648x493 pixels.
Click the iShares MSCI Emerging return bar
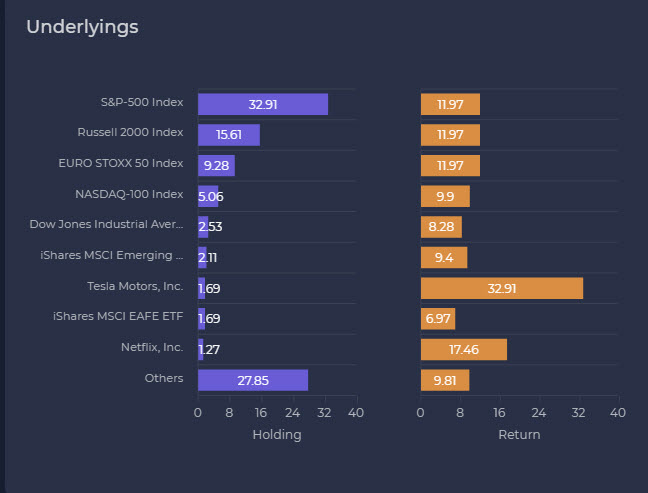[444, 258]
